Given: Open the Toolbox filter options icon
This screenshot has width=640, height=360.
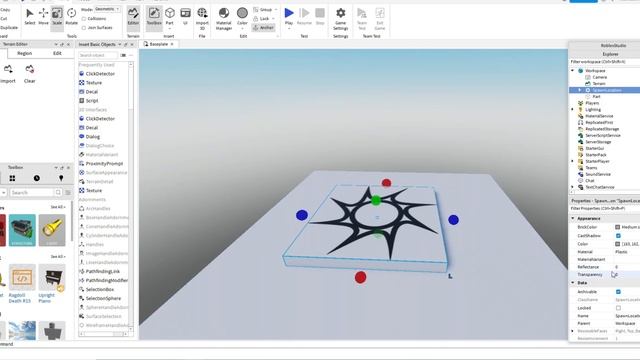Looking at the screenshot, I should point(68,192).
